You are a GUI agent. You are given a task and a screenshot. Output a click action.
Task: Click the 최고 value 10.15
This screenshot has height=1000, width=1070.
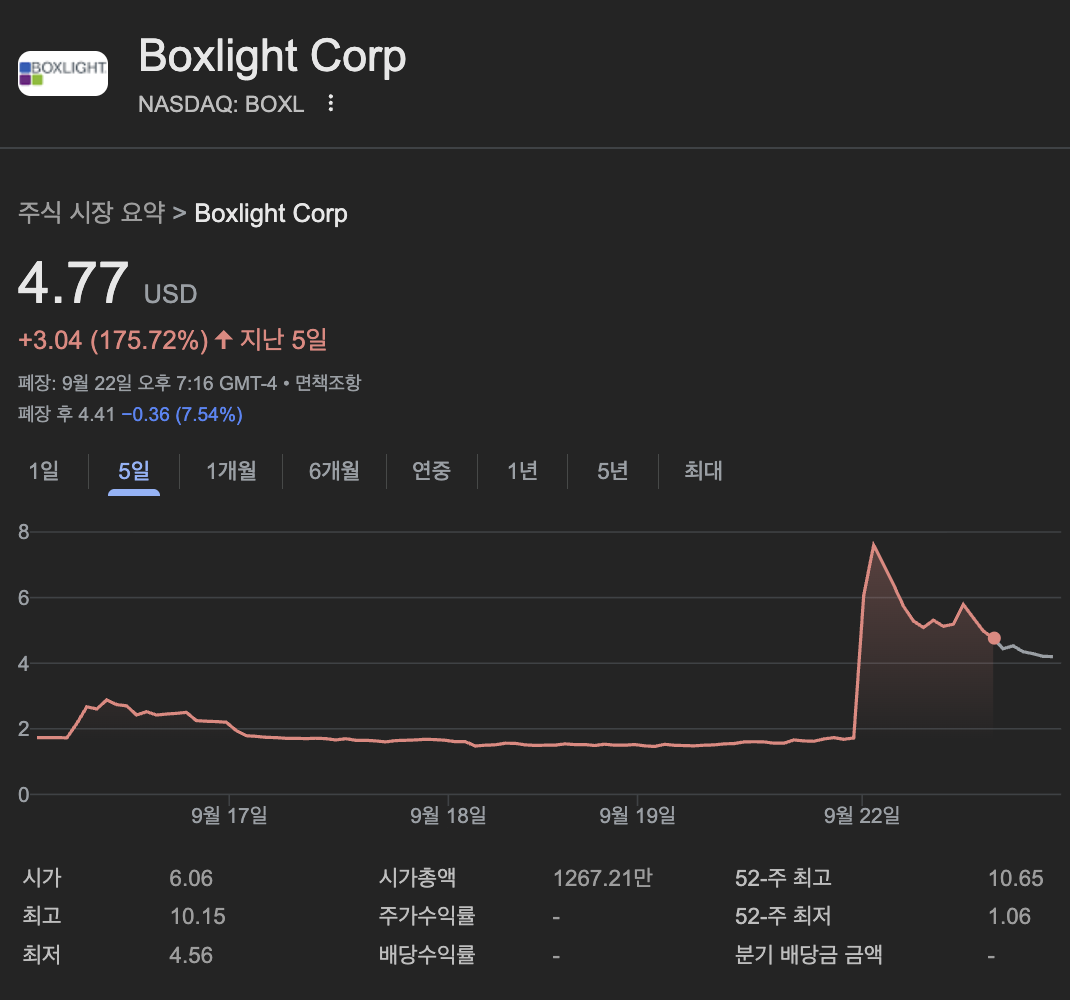[x=198, y=916]
